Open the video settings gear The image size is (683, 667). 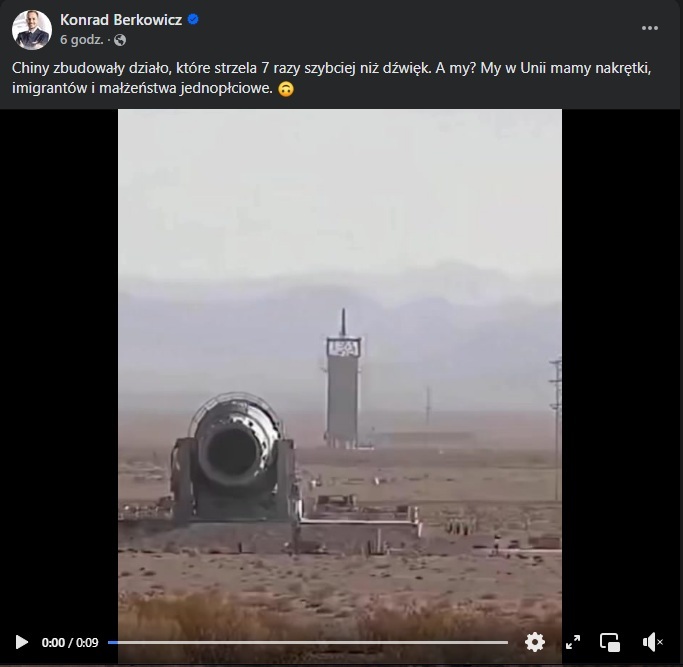pos(535,642)
